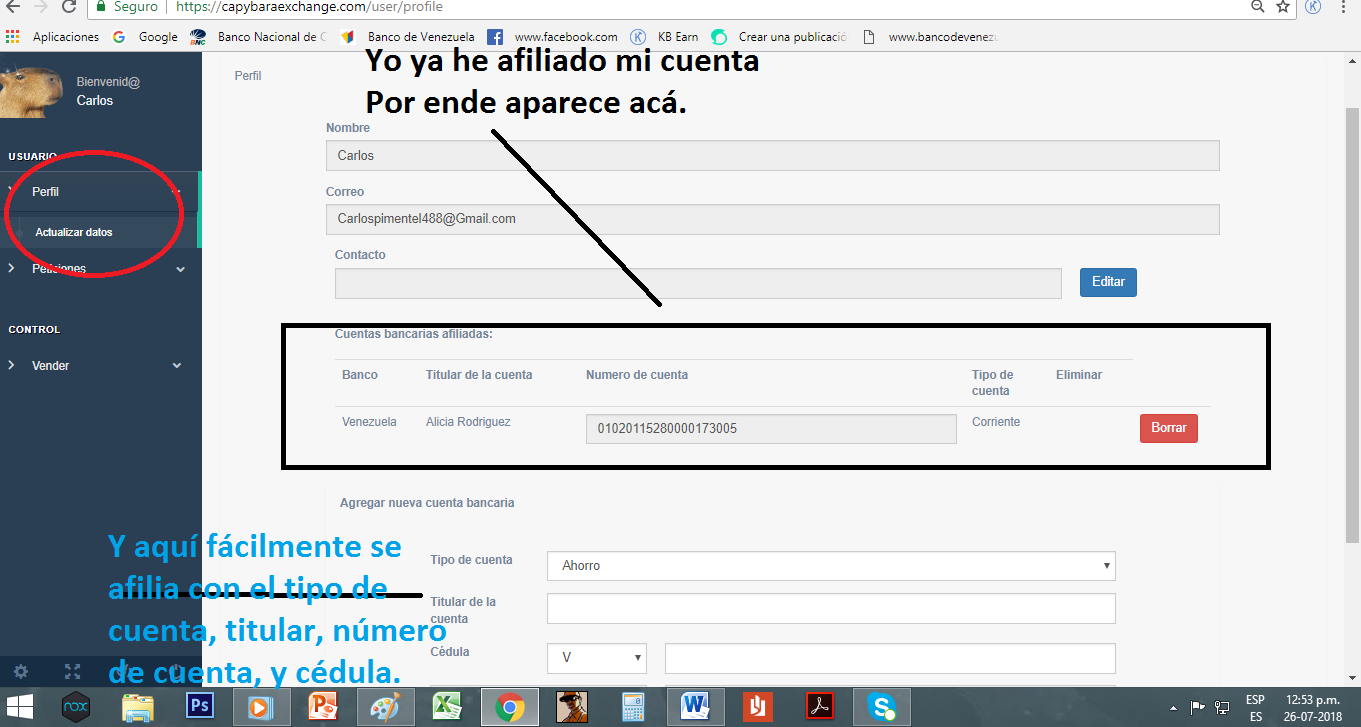
Task: Click the sidebar settings gear icon
Action: 21,671
